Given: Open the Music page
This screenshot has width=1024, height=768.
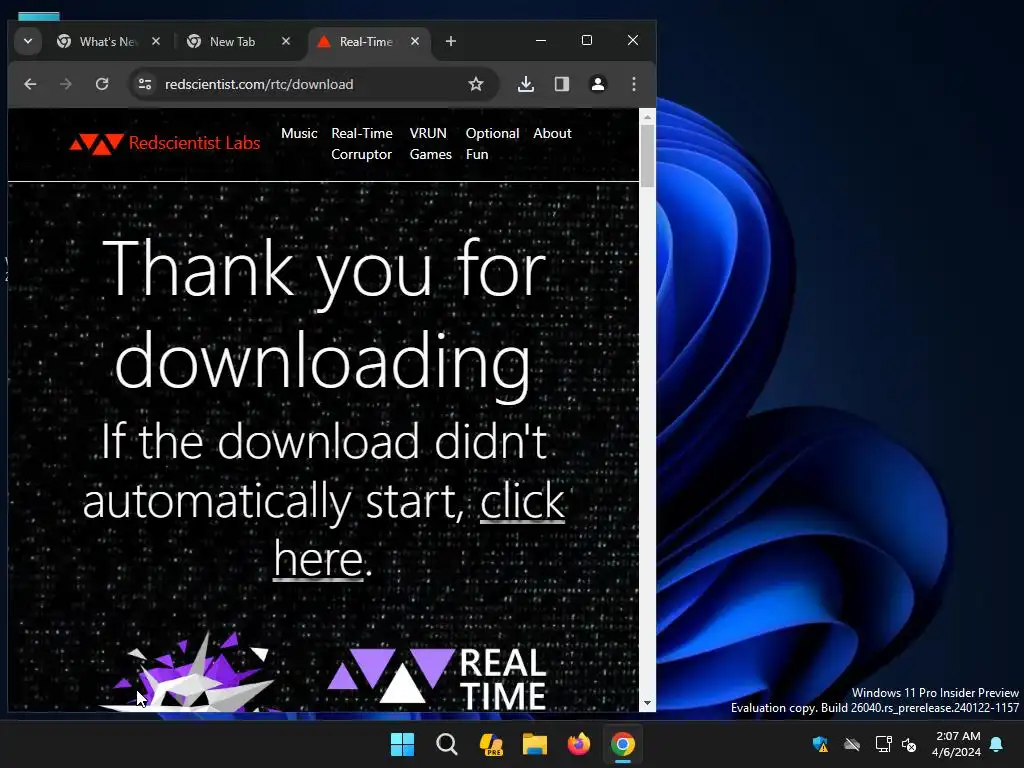Looking at the screenshot, I should pyautogui.click(x=299, y=133).
